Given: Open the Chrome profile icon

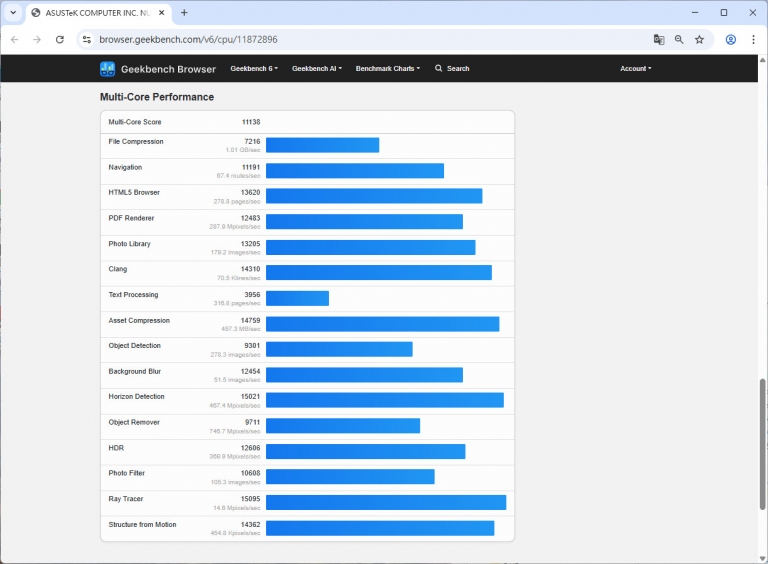Looking at the screenshot, I should pos(730,40).
